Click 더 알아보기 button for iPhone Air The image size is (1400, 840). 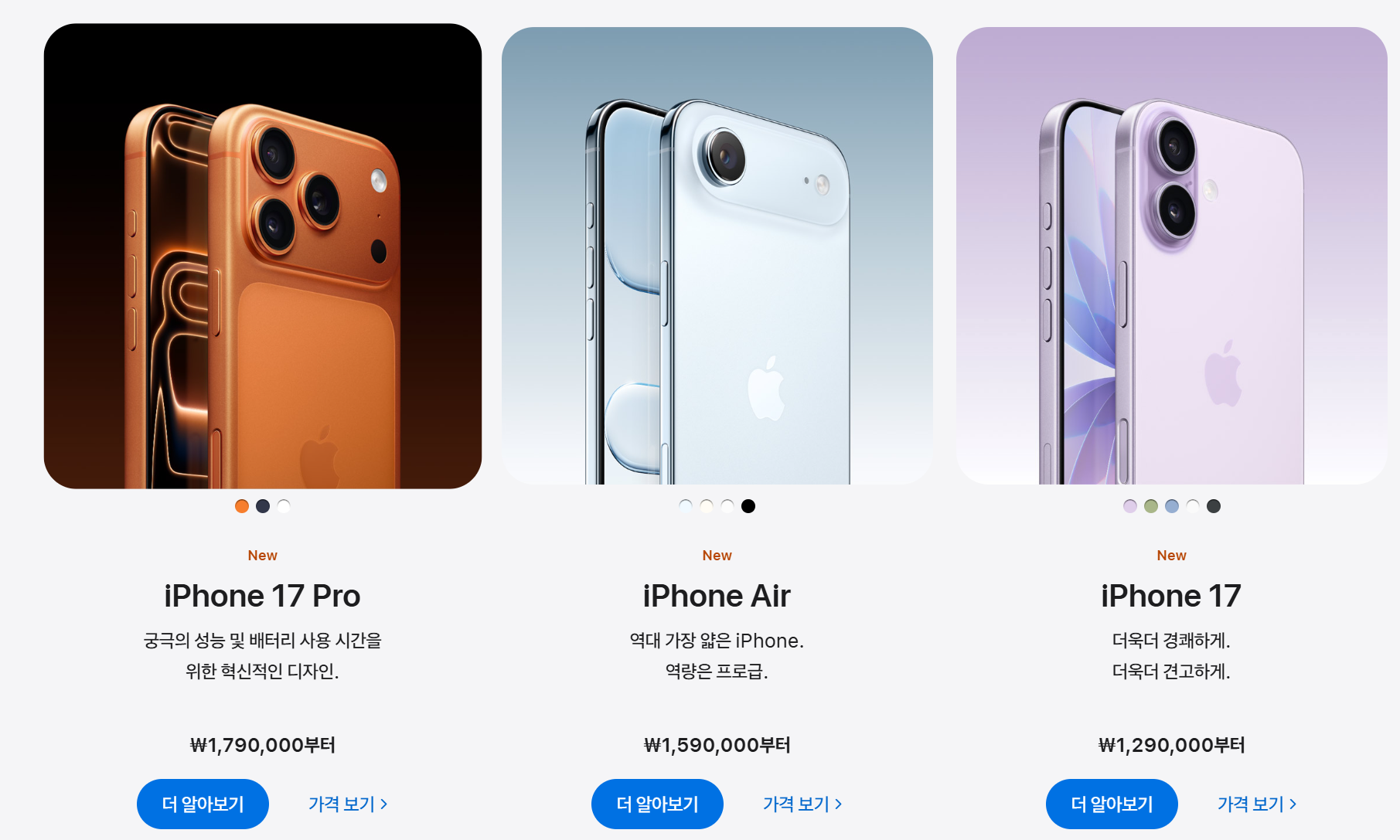(657, 804)
